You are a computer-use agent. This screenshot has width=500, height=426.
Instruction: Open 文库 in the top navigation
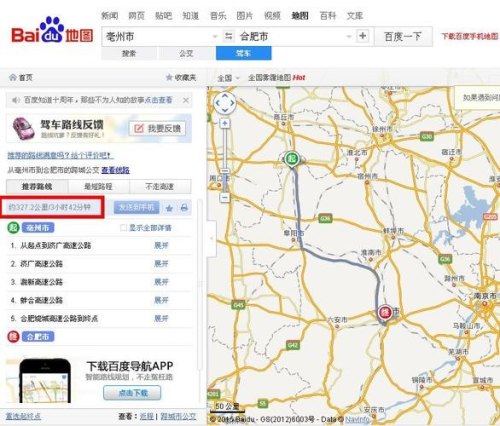coord(355,16)
